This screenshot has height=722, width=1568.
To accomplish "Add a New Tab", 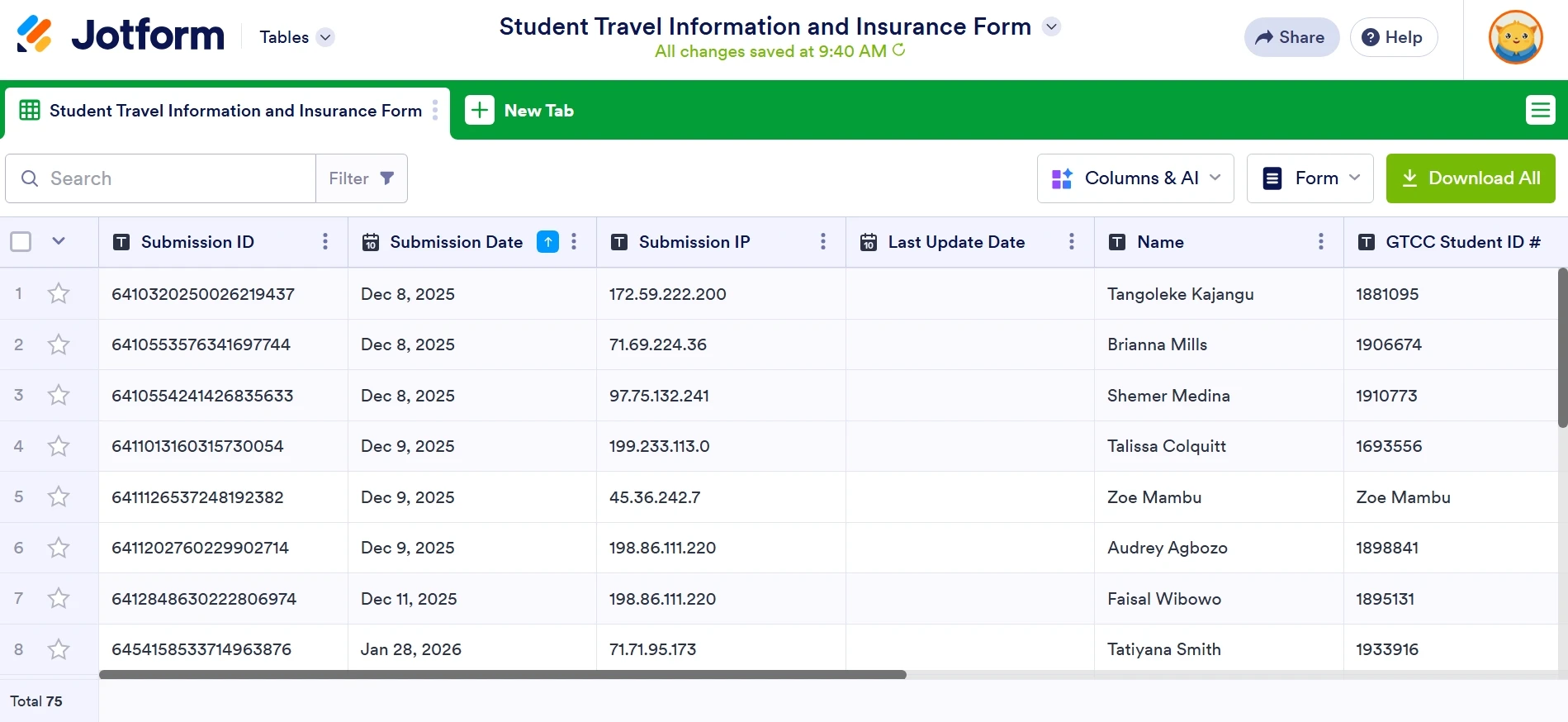I will coord(520,110).
